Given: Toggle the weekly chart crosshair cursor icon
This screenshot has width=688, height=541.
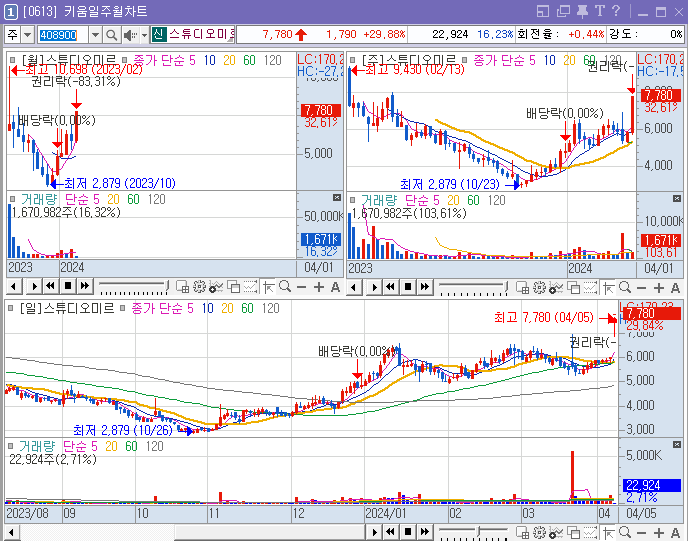Looking at the screenshot, I should pyautogui.click(x=609, y=288).
